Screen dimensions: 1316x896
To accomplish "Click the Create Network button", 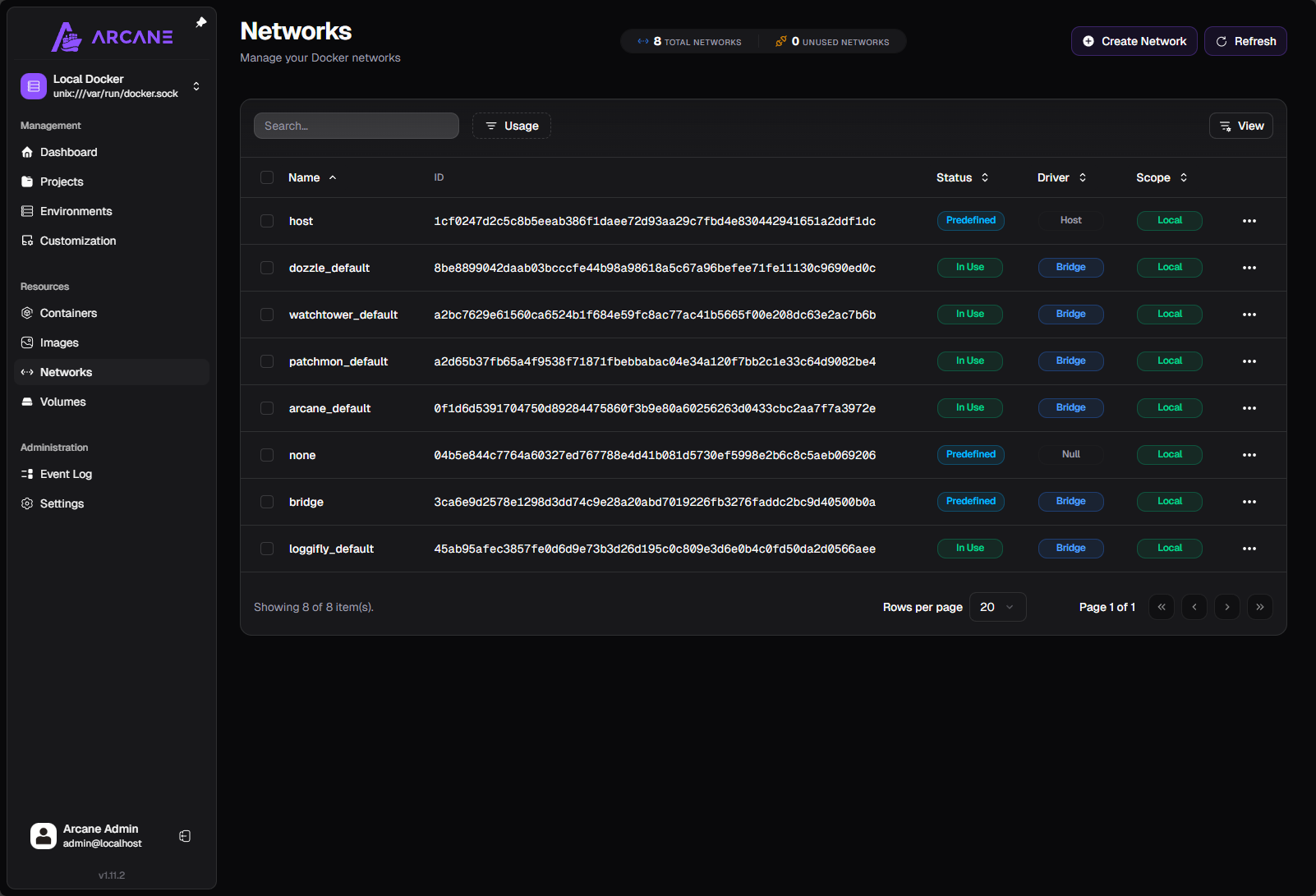I will [1134, 41].
